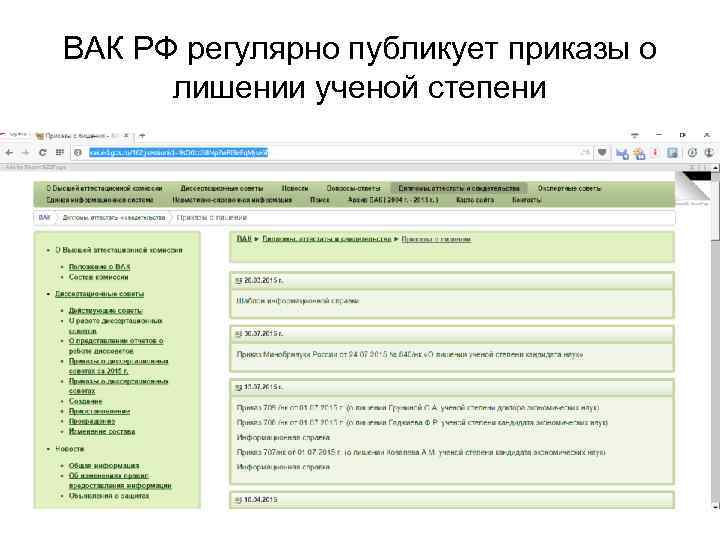Open sidebar item 'Объявления о защитах'
Viewport: 720px width, 540px height.
tap(109, 496)
